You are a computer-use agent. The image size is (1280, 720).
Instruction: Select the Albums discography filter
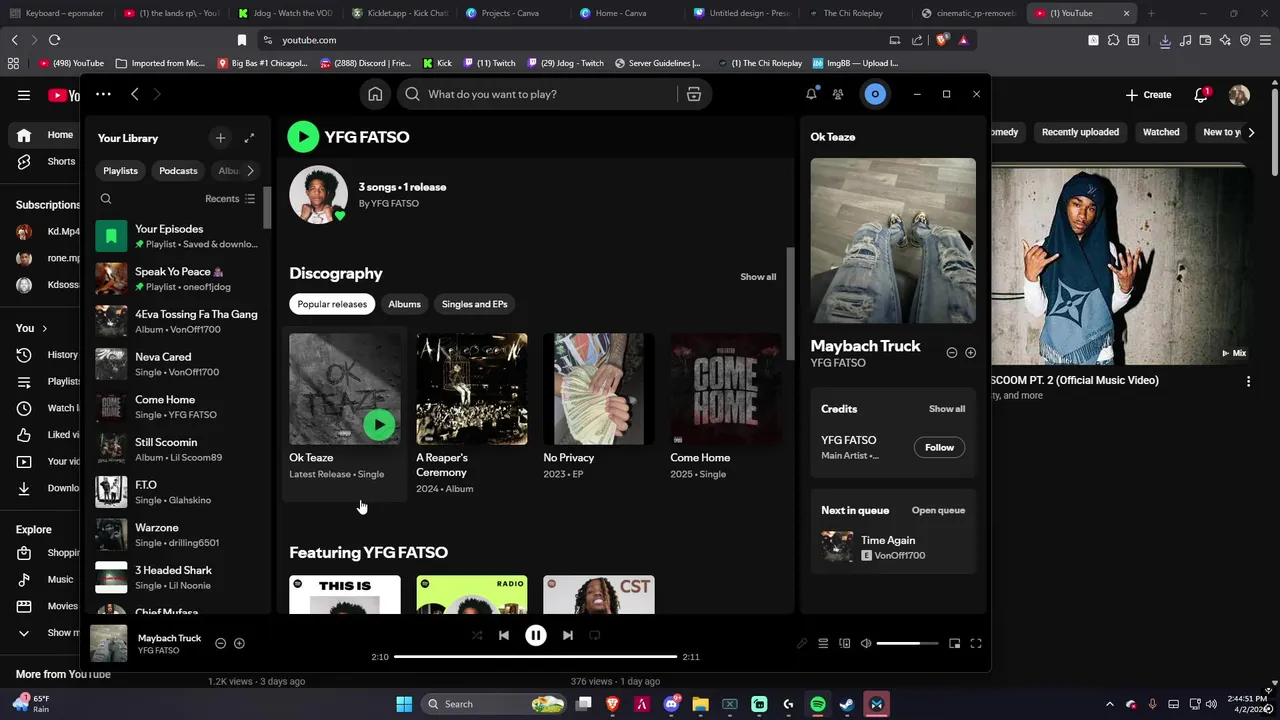(x=404, y=304)
